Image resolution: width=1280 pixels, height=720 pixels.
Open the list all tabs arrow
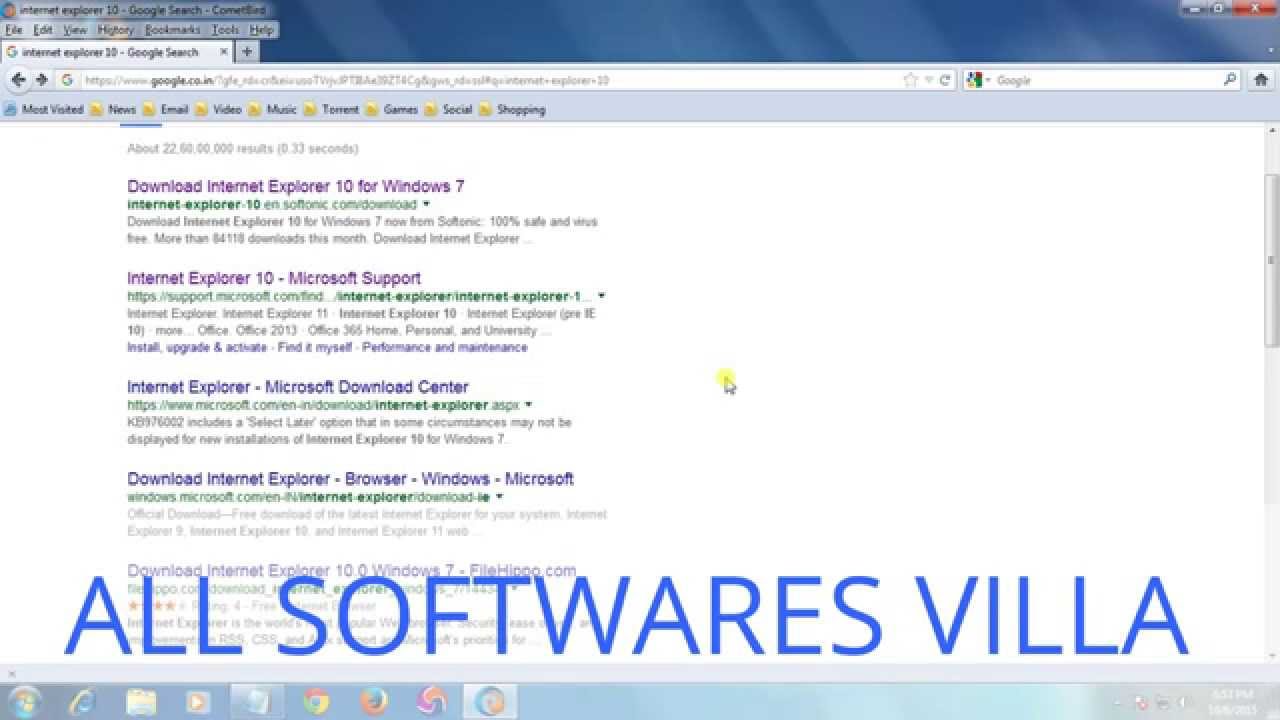[x=1270, y=52]
